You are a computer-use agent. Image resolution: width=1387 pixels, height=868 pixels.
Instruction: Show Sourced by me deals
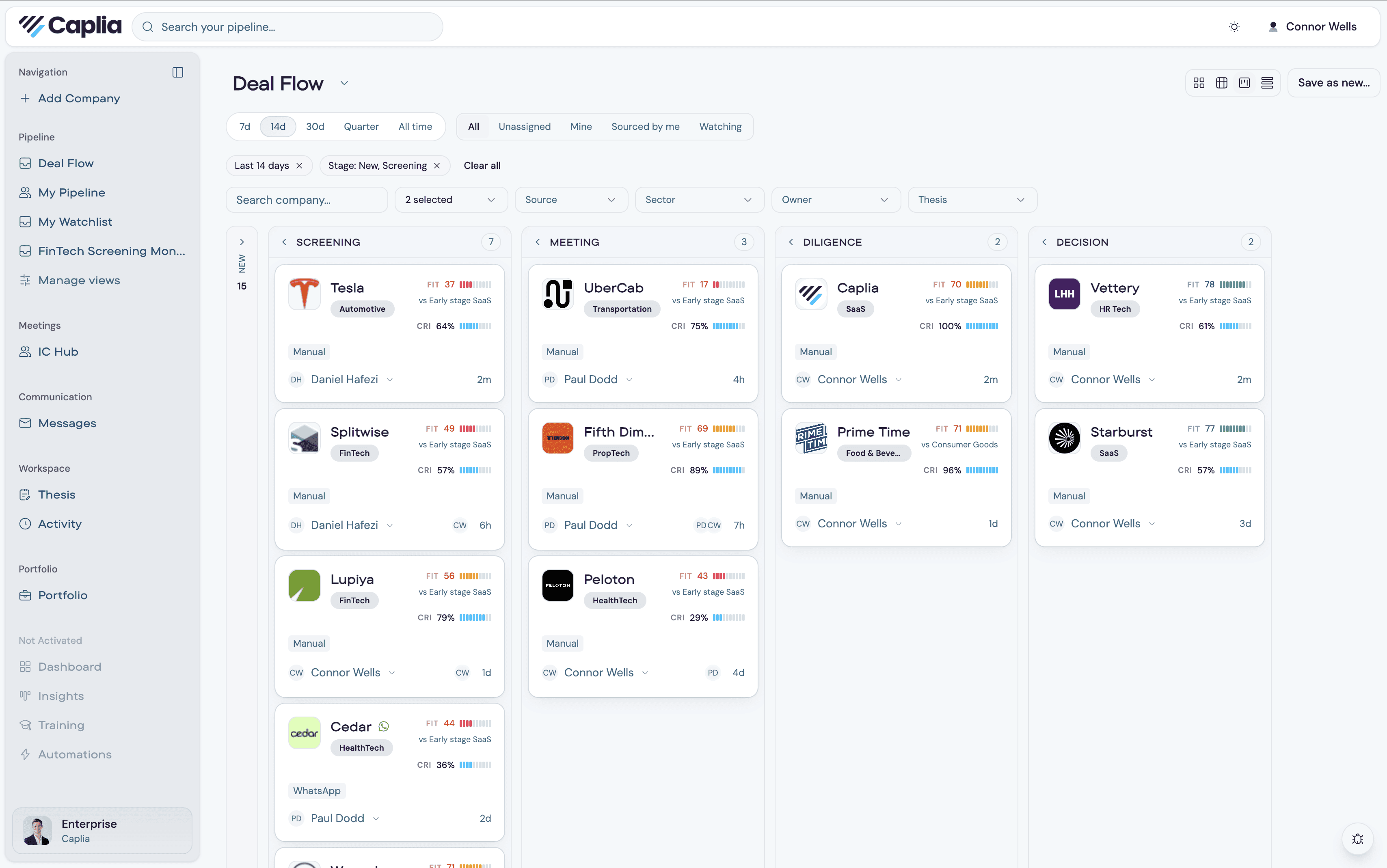(x=645, y=127)
